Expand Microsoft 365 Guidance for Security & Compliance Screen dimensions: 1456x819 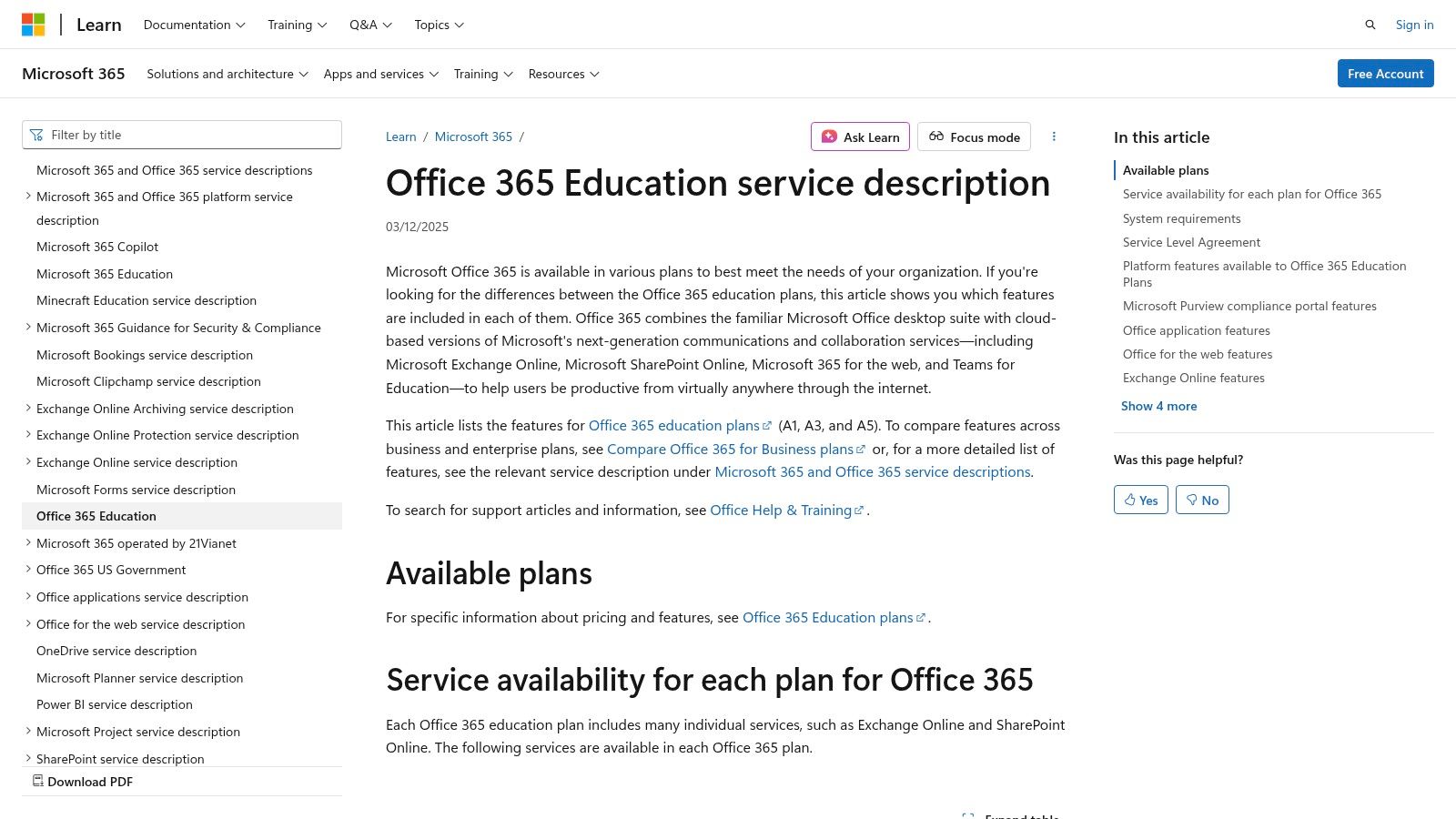(28, 328)
